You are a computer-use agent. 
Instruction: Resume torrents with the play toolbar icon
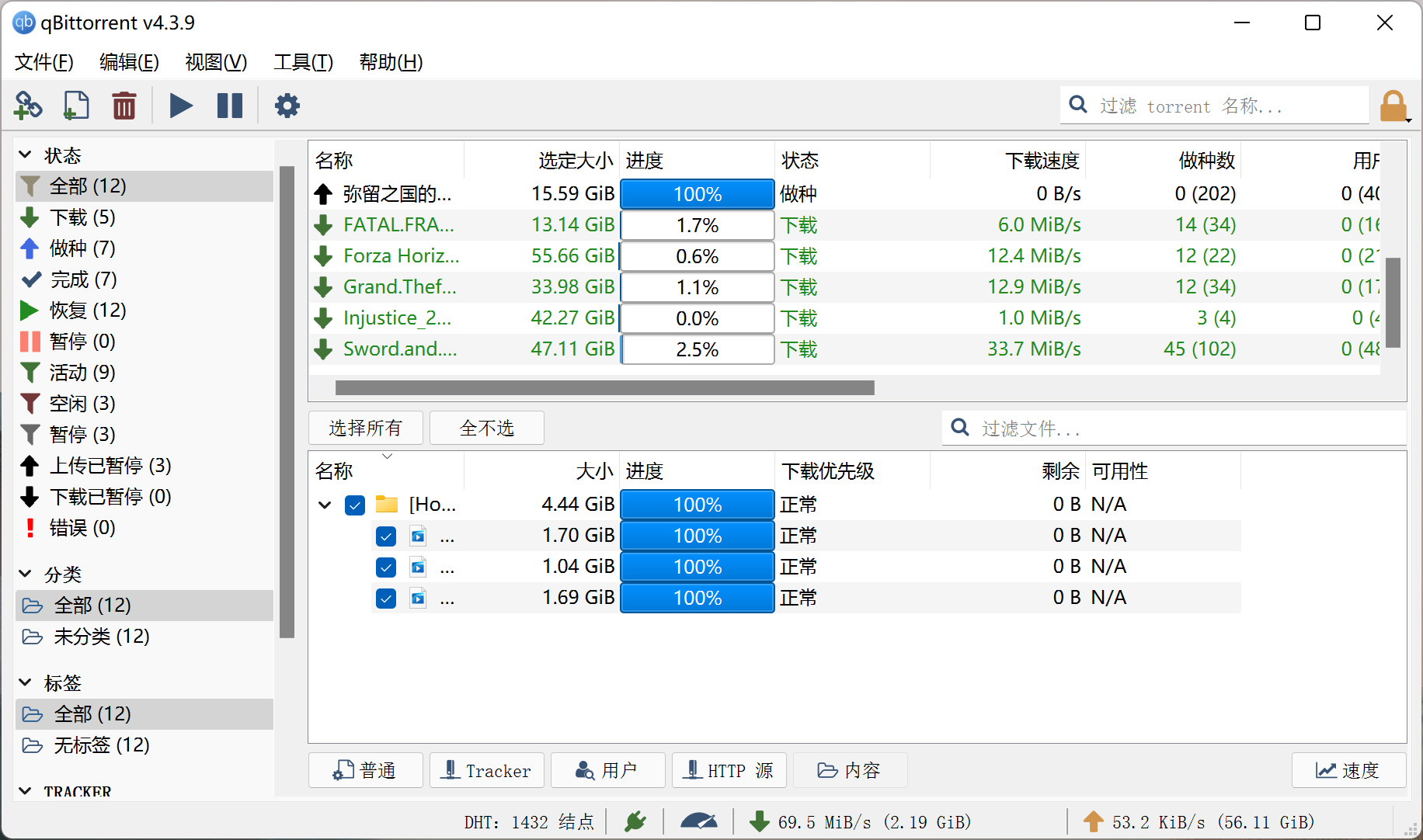(181, 106)
